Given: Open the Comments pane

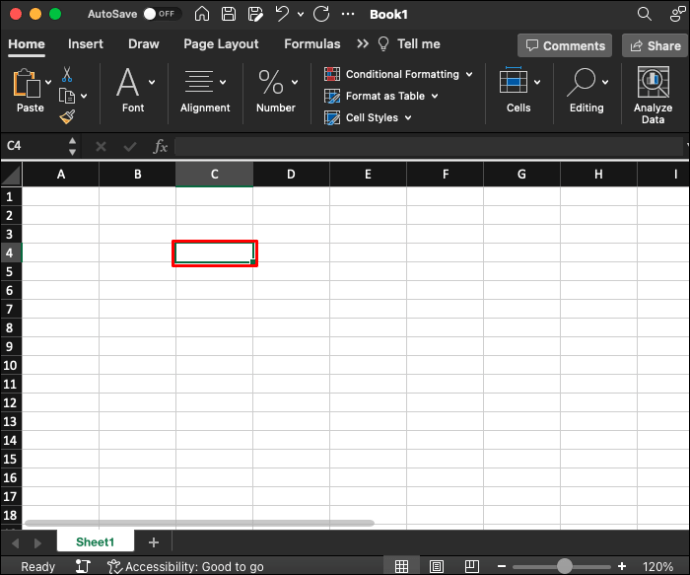Looking at the screenshot, I should click(x=565, y=46).
